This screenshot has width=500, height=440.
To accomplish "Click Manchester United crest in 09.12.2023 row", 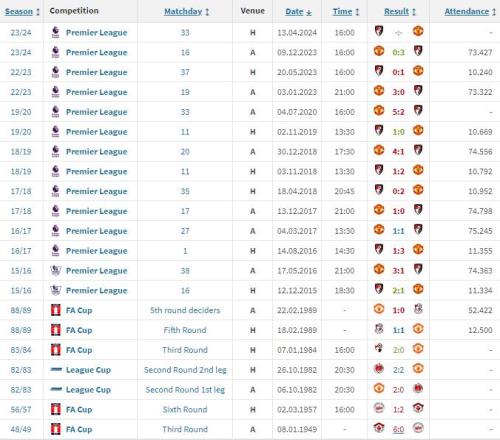I will (x=379, y=51).
